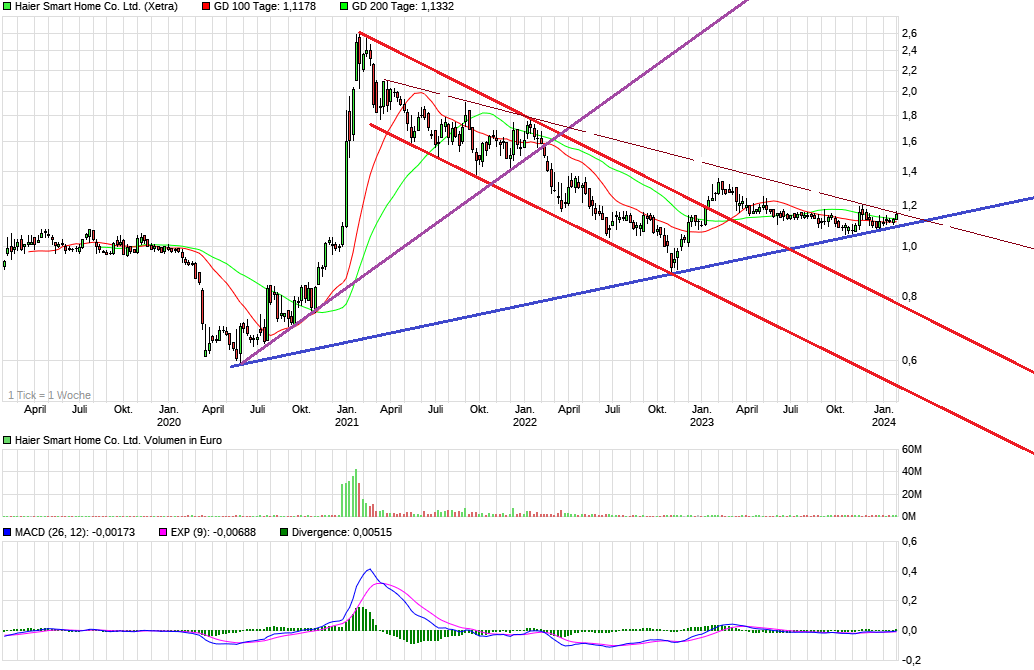Click the dark green Divergence legend swatch
Screen dimensions: 1034x670
tap(284, 532)
